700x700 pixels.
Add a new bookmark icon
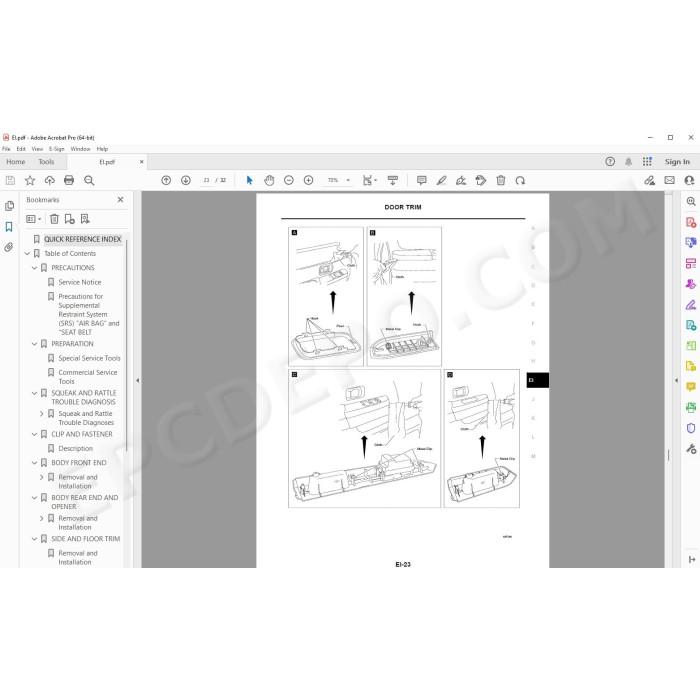pos(70,219)
